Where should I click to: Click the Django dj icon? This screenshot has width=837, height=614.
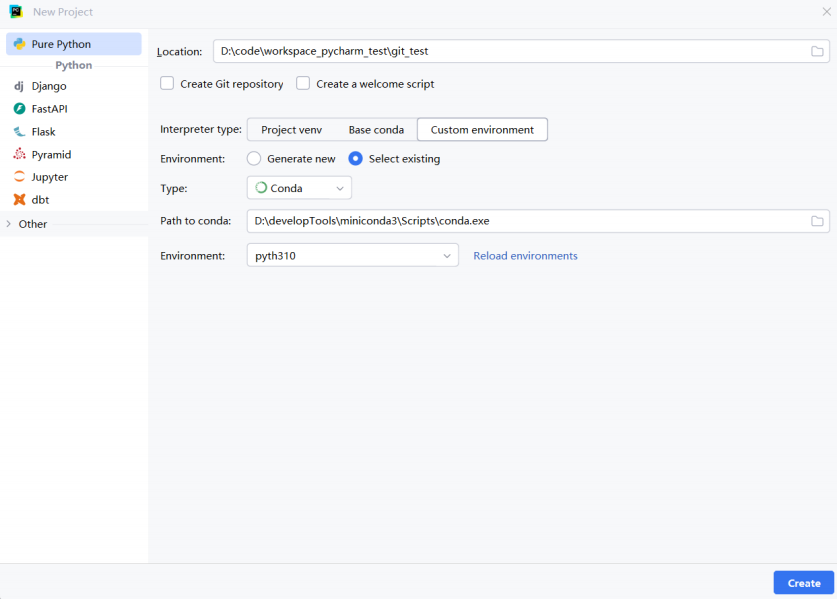[x=19, y=86]
